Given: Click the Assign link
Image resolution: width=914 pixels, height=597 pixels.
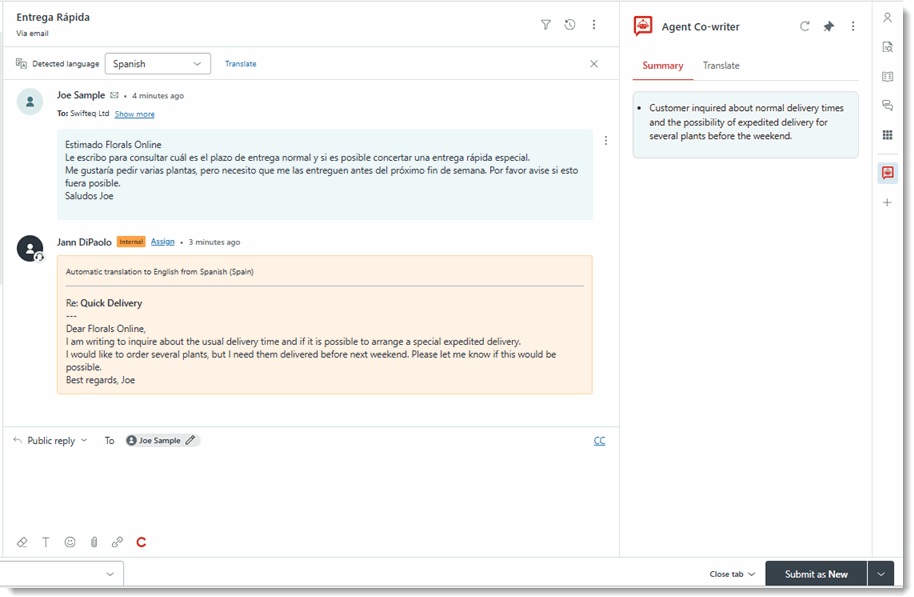Looking at the screenshot, I should point(163,241).
